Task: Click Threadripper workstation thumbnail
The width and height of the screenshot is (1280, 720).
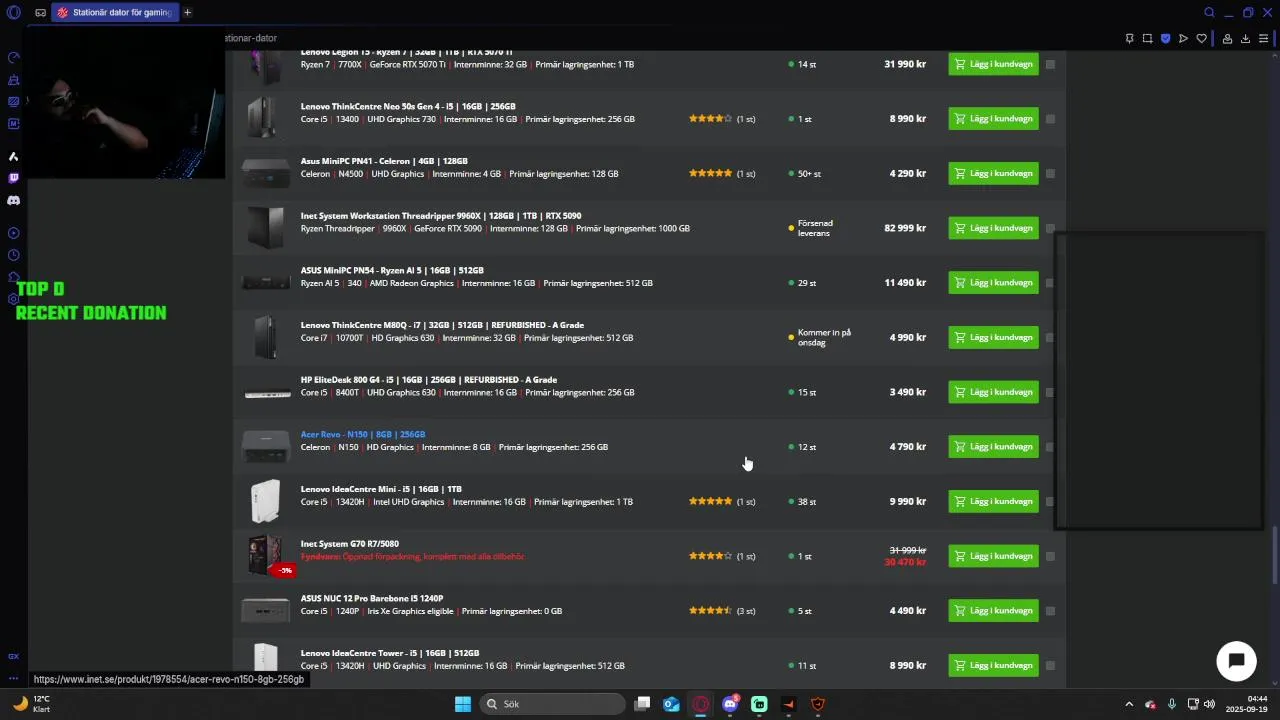Action: [x=266, y=228]
